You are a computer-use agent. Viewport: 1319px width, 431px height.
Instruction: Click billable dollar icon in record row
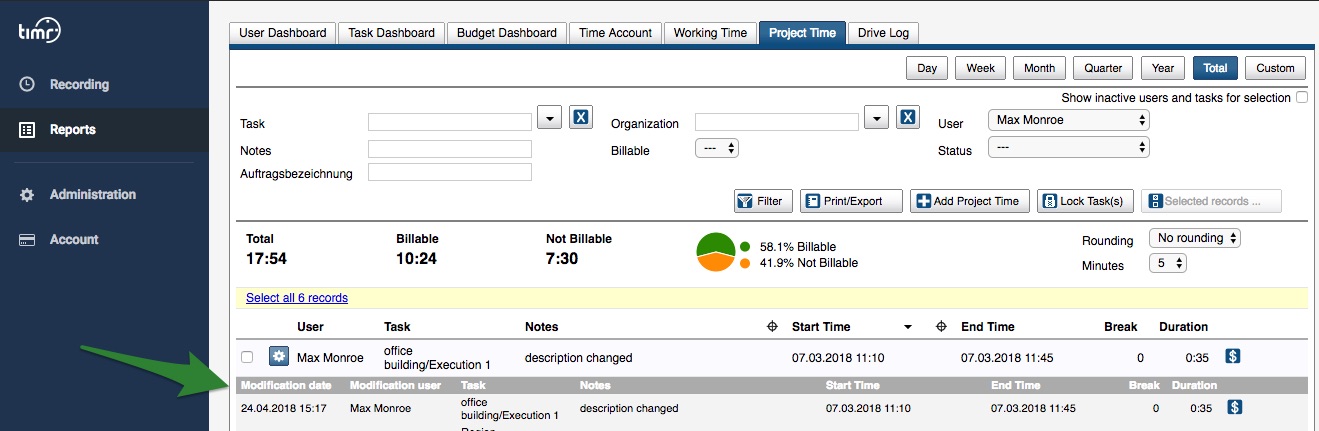[x=1233, y=356]
